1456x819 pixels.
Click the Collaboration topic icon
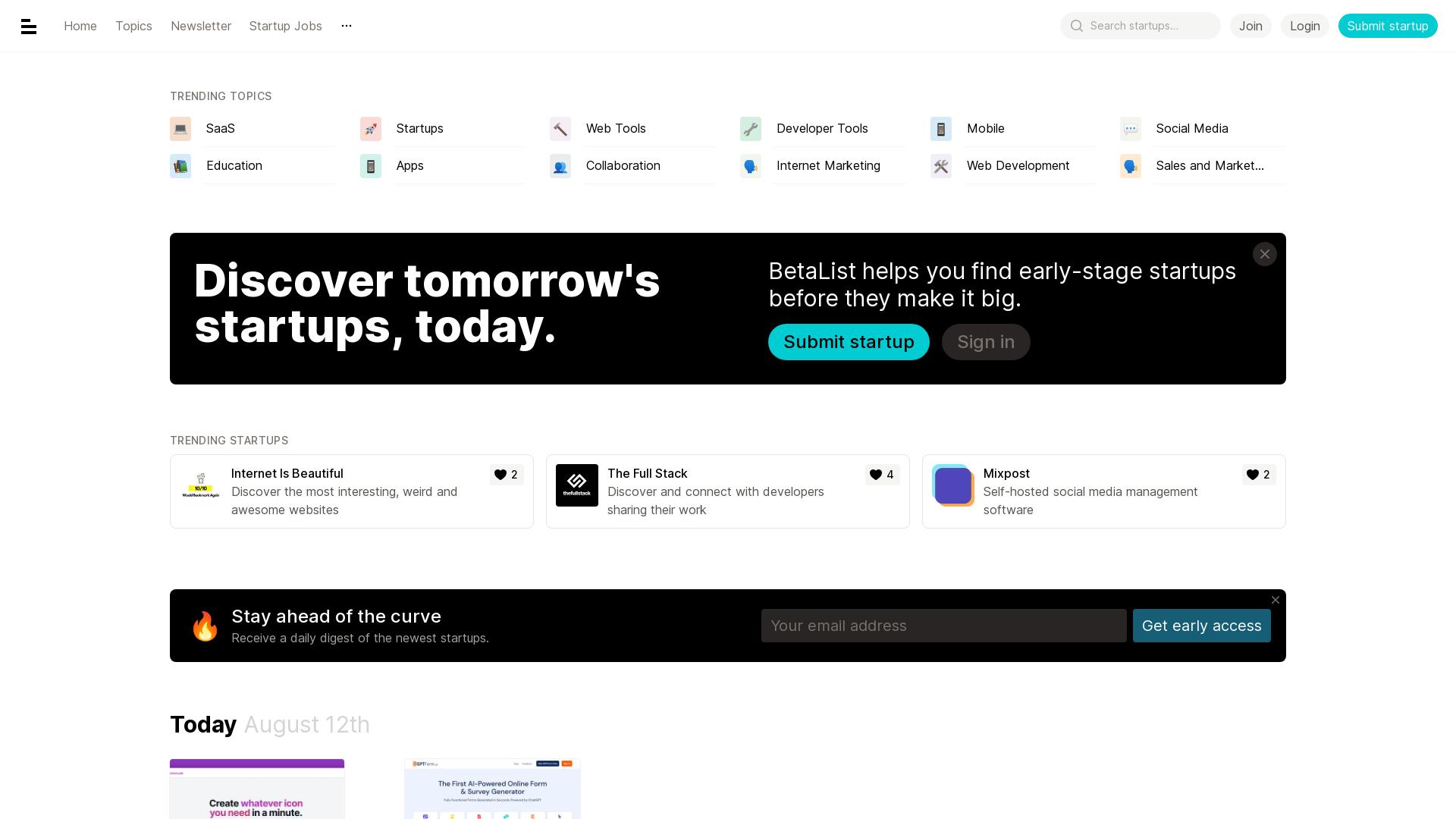(560, 166)
